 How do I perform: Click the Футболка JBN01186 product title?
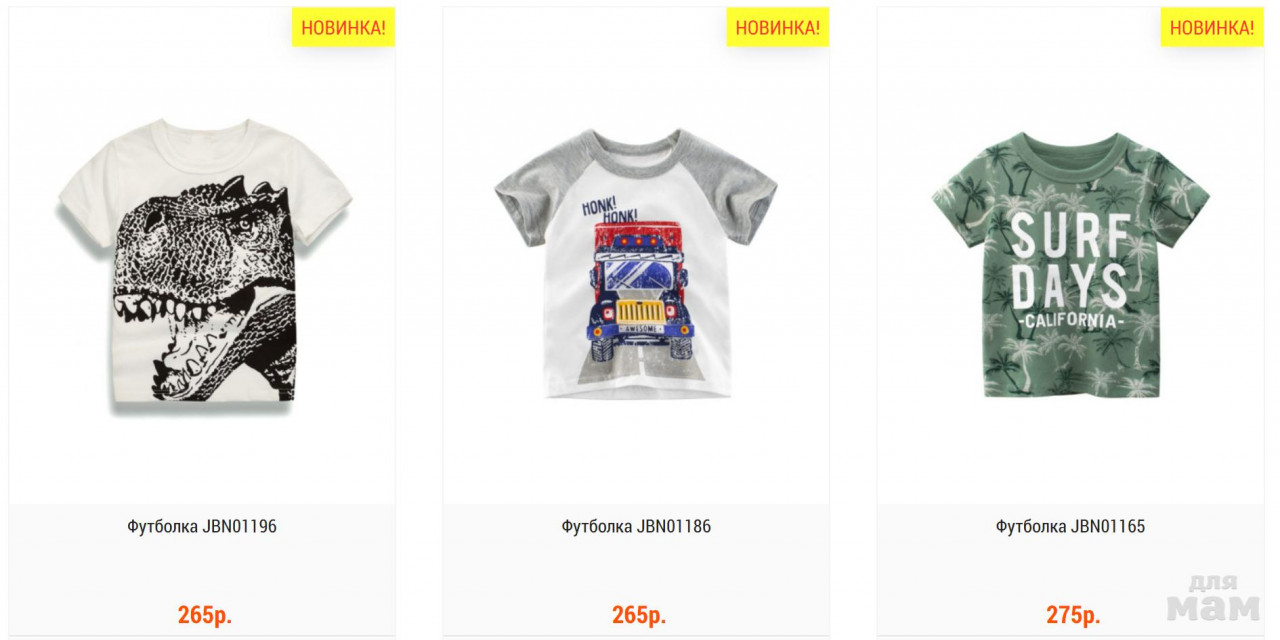(636, 526)
